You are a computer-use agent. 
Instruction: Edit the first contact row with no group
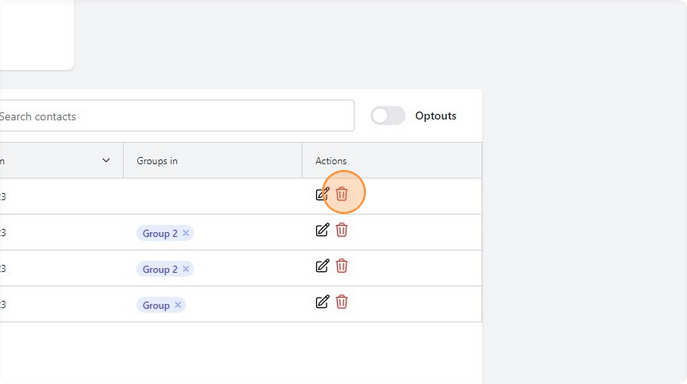tap(322, 194)
